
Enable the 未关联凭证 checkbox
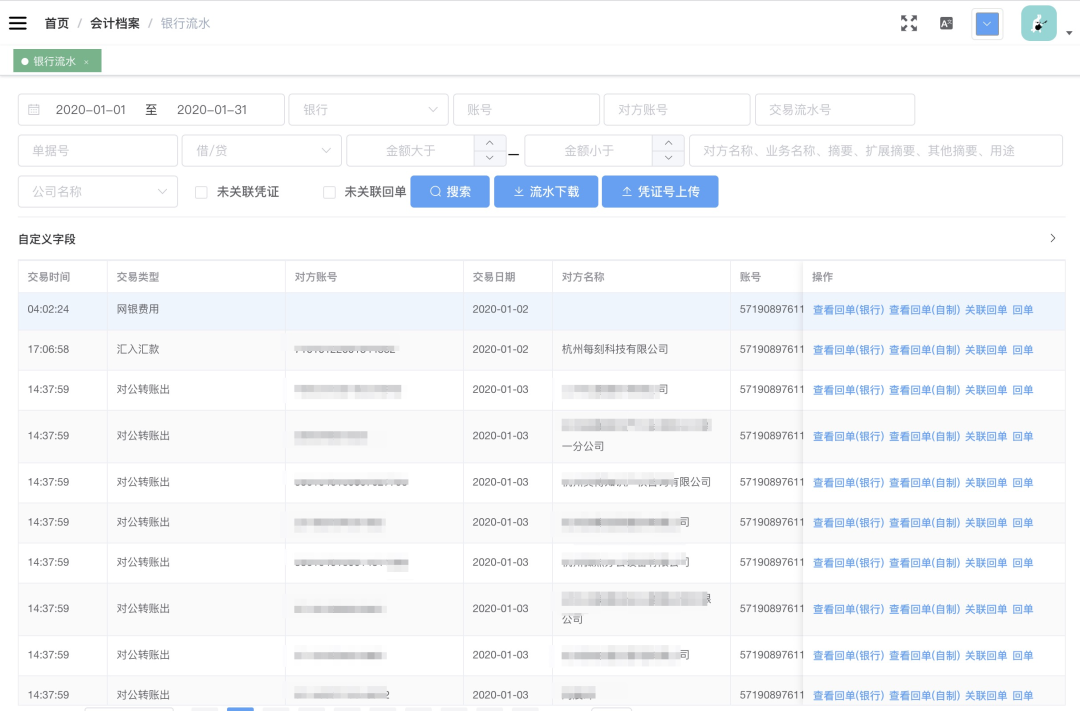(199, 191)
